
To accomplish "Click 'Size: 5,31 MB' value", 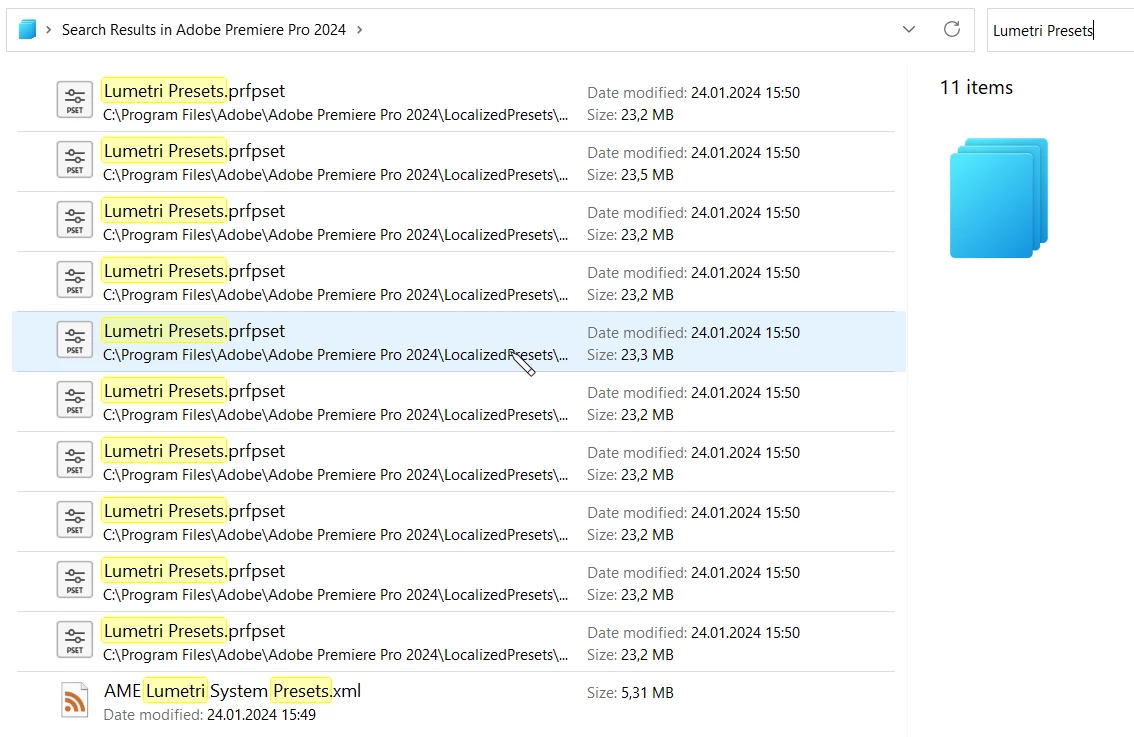I will 630,693.
